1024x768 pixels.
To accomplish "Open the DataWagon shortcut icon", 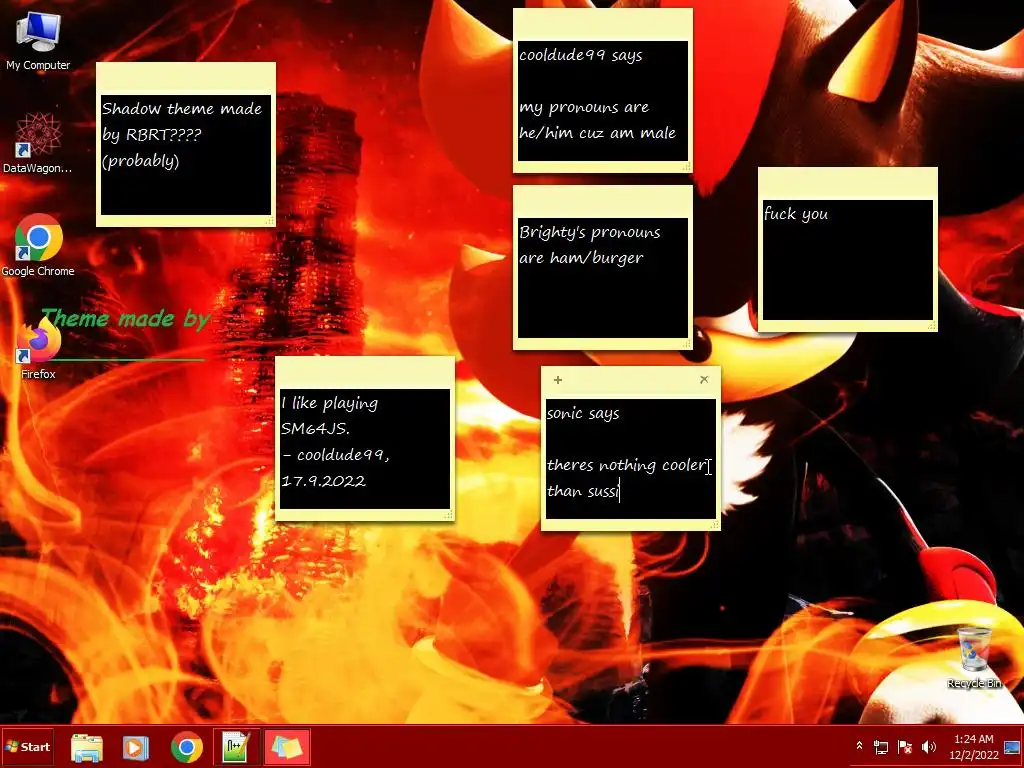I will point(38,142).
